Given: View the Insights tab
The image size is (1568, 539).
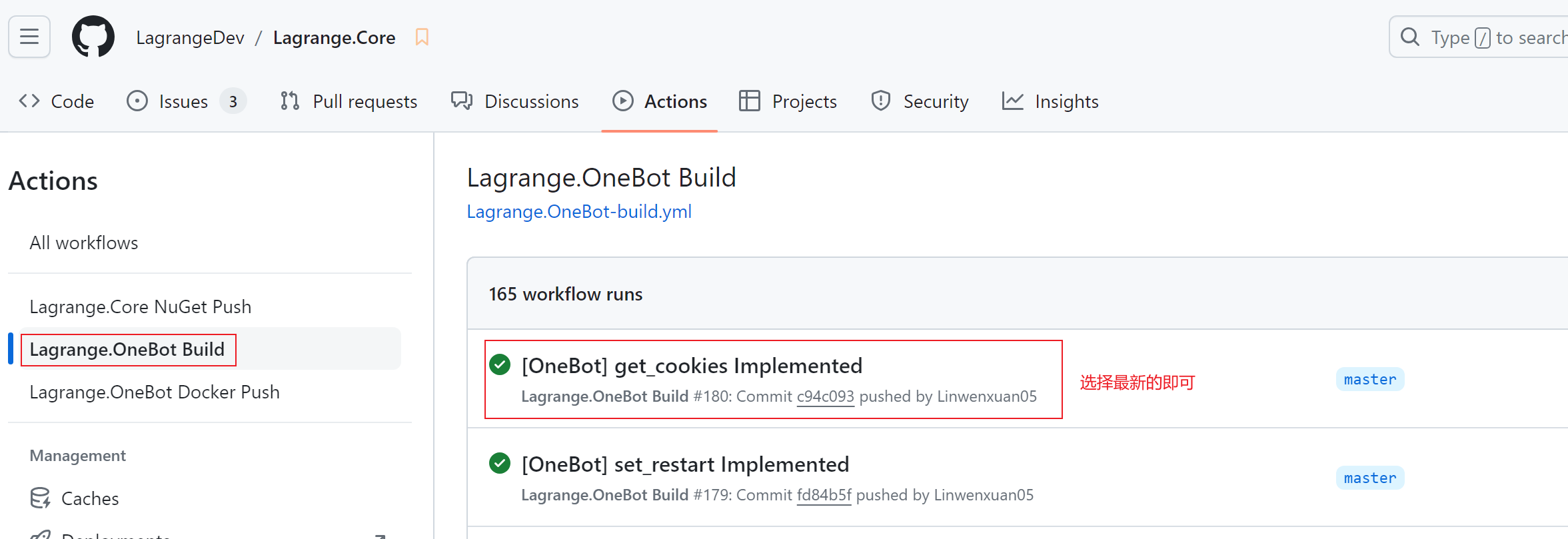Looking at the screenshot, I should [x=1050, y=101].
